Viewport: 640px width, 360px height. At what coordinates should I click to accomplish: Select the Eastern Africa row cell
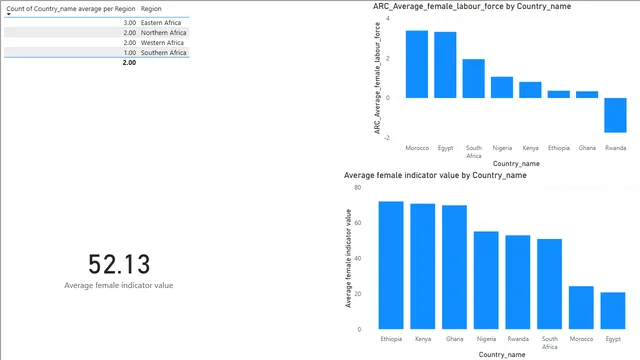point(161,23)
